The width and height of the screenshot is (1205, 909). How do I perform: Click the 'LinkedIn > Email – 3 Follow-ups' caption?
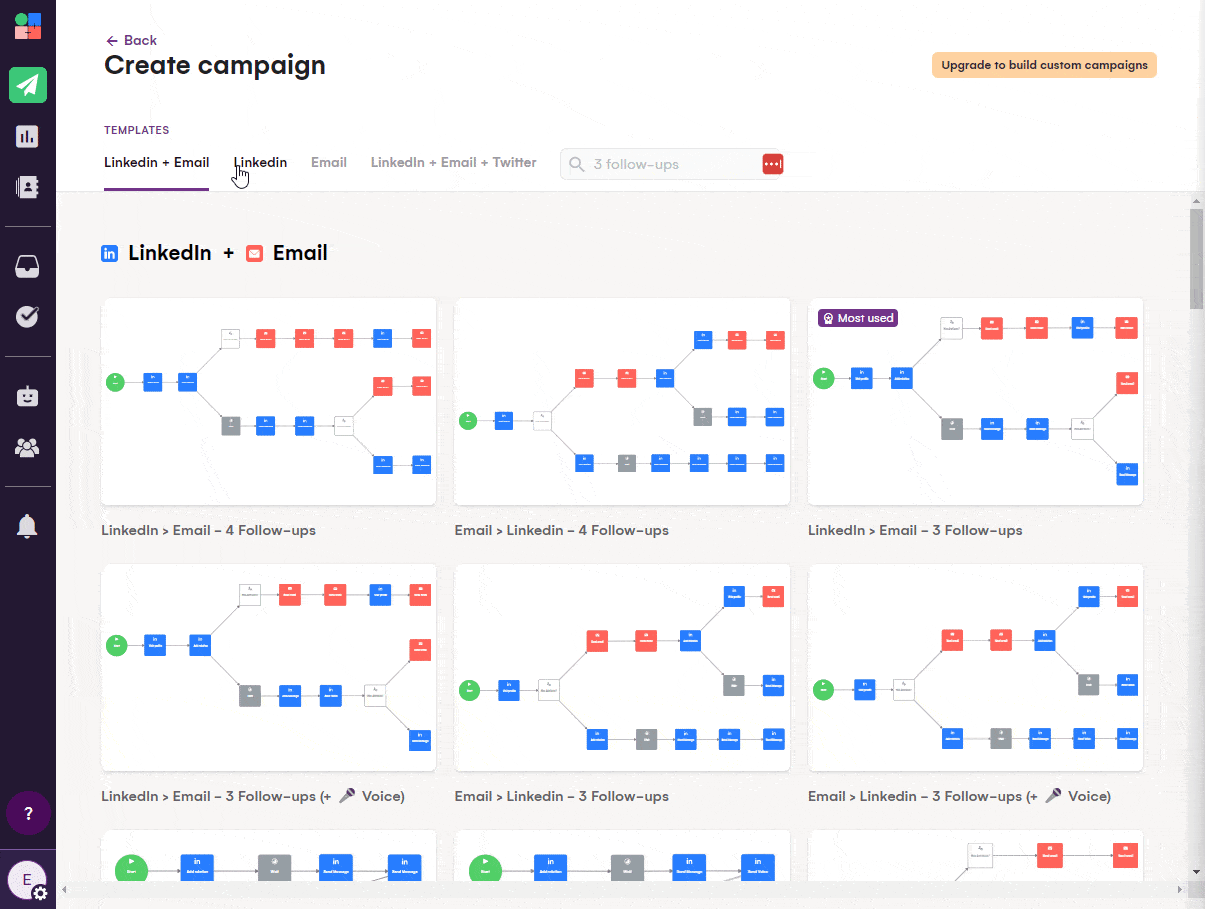(x=915, y=530)
